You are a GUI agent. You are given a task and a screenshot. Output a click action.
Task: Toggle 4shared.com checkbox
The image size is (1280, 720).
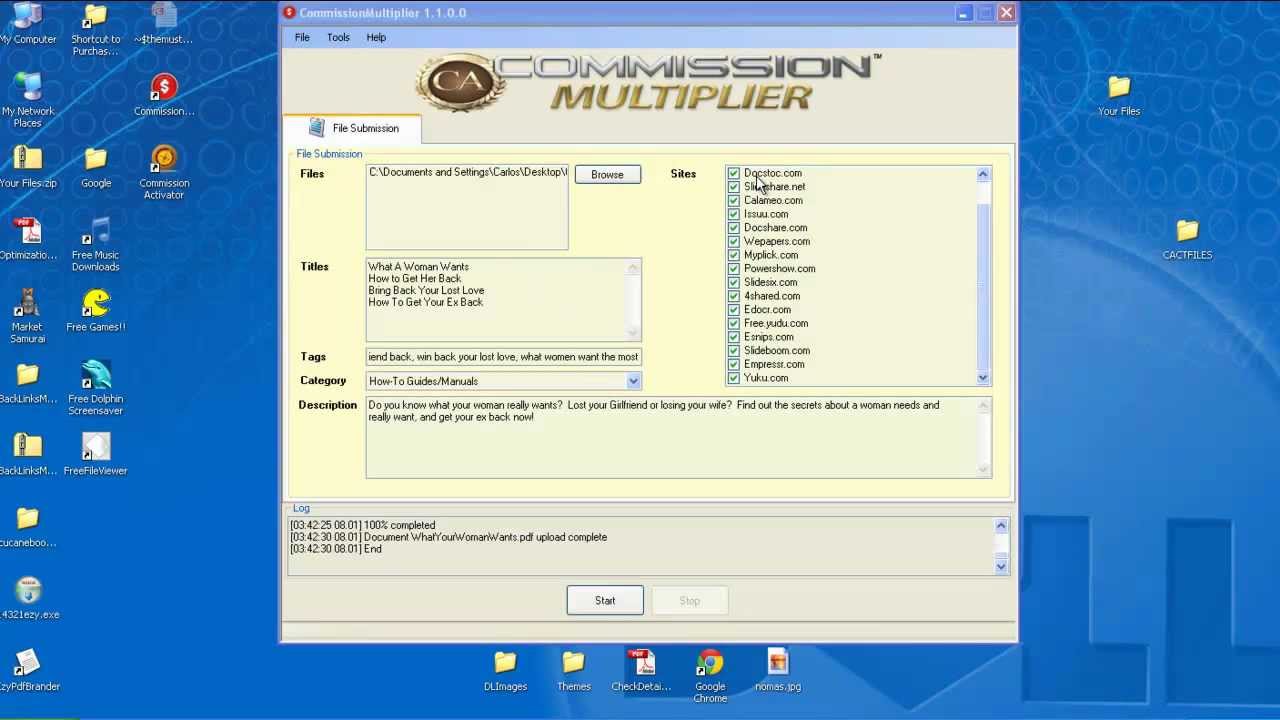(x=734, y=296)
